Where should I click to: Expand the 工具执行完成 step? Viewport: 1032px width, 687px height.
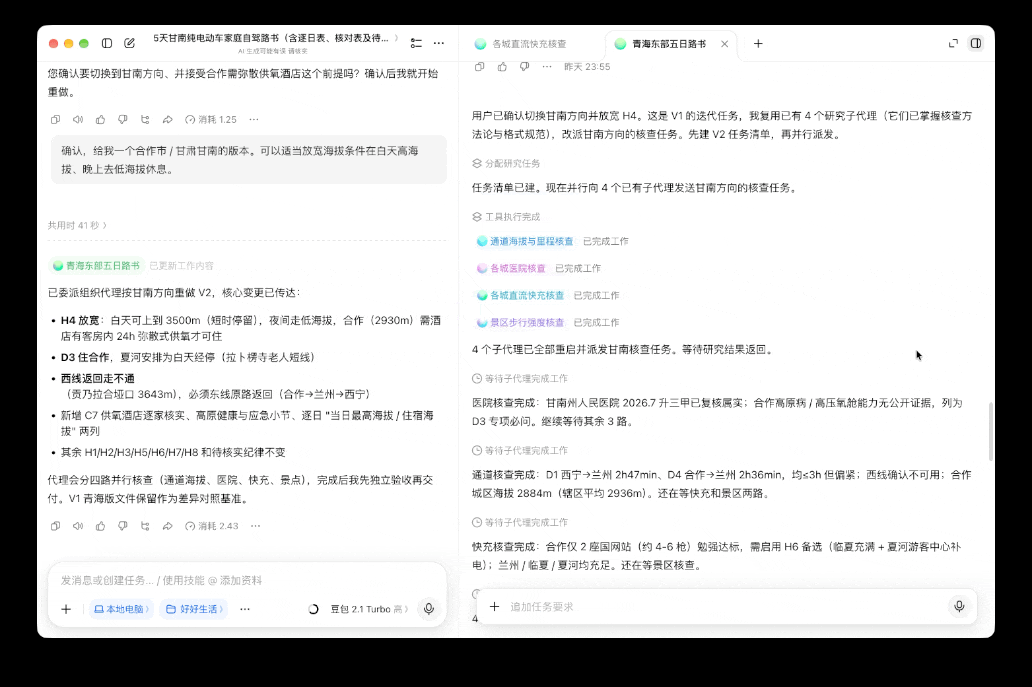point(506,216)
